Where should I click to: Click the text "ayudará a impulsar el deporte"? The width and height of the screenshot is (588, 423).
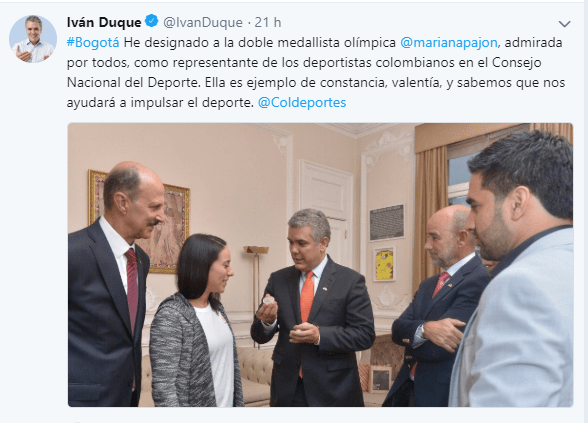pyautogui.click(x=160, y=103)
